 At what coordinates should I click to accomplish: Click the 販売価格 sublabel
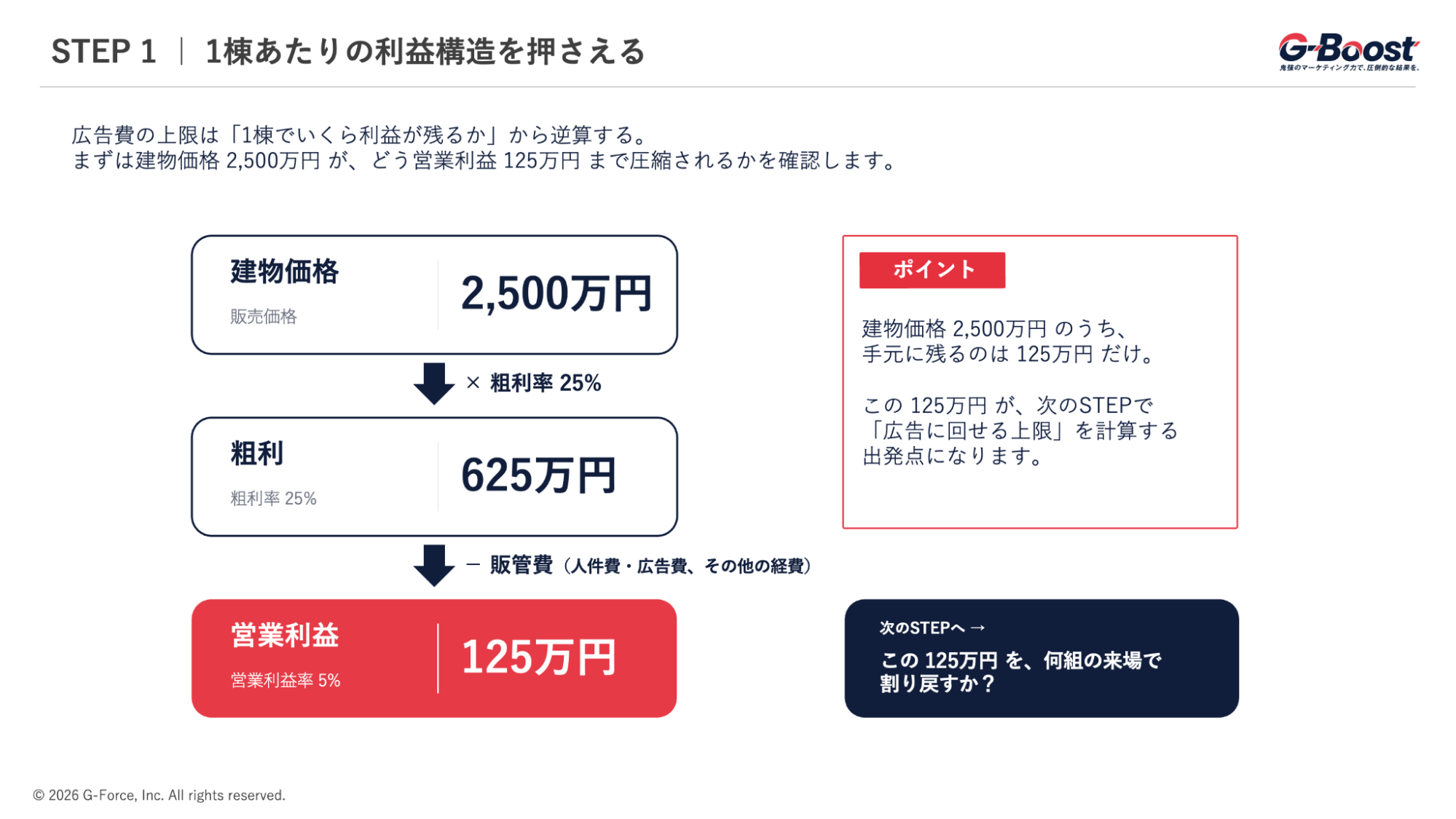pyautogui.click(x=264, y=317)
